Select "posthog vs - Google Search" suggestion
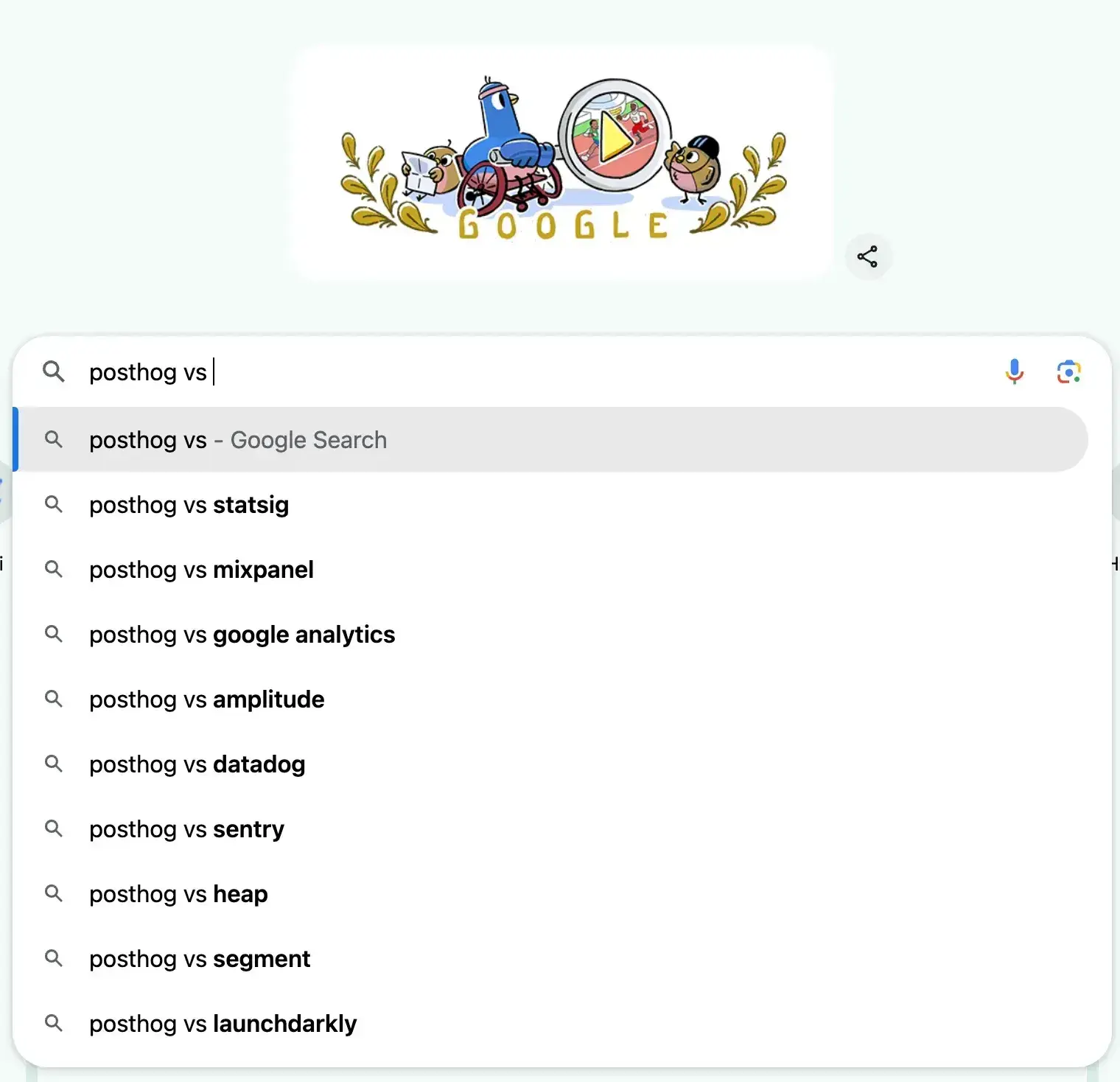1120x1082 pixels. point(237,440)
